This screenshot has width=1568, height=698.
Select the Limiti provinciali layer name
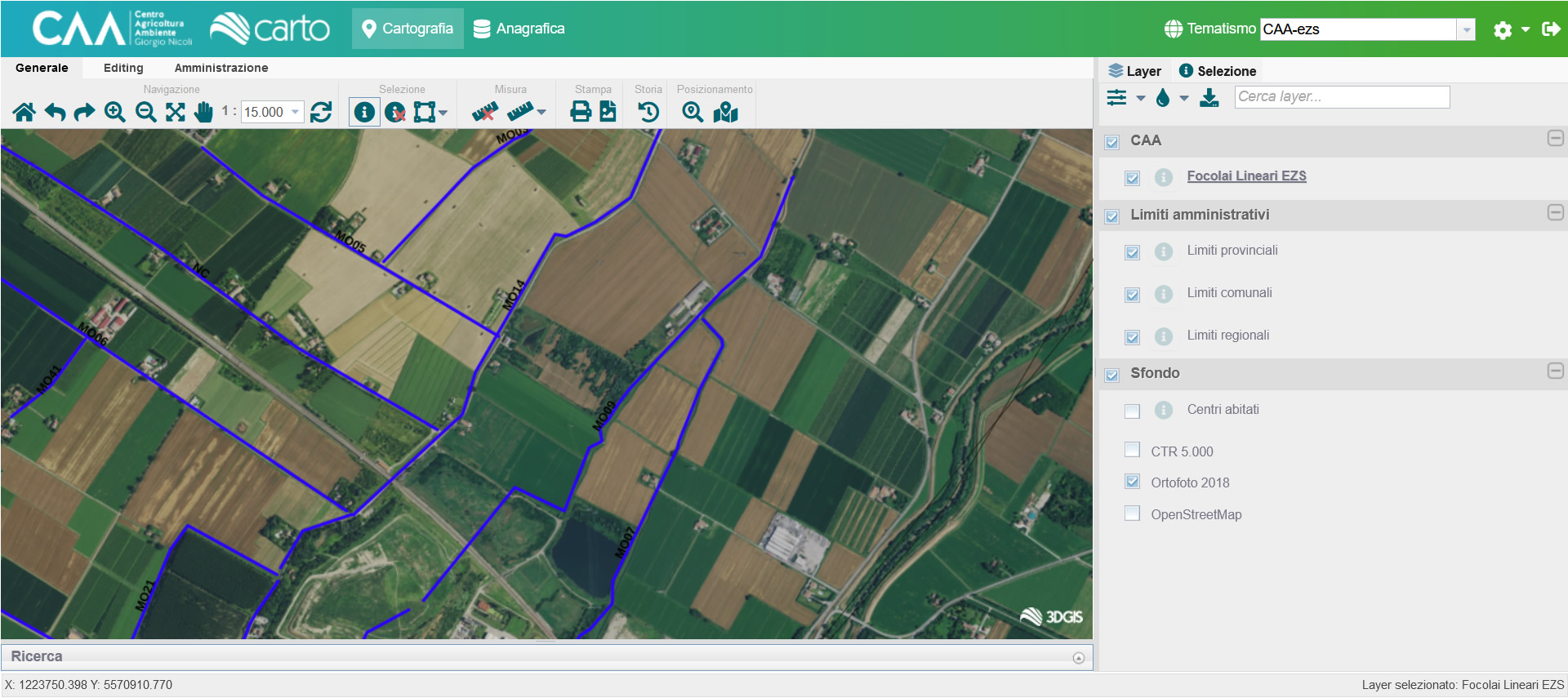(1232, 250)
